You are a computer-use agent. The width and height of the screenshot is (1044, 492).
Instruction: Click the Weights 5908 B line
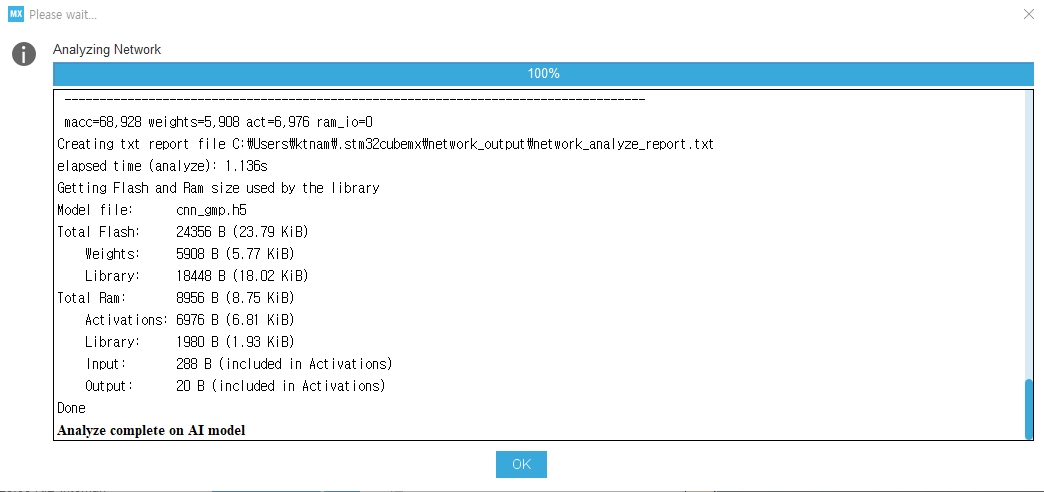tap(190, 254)
